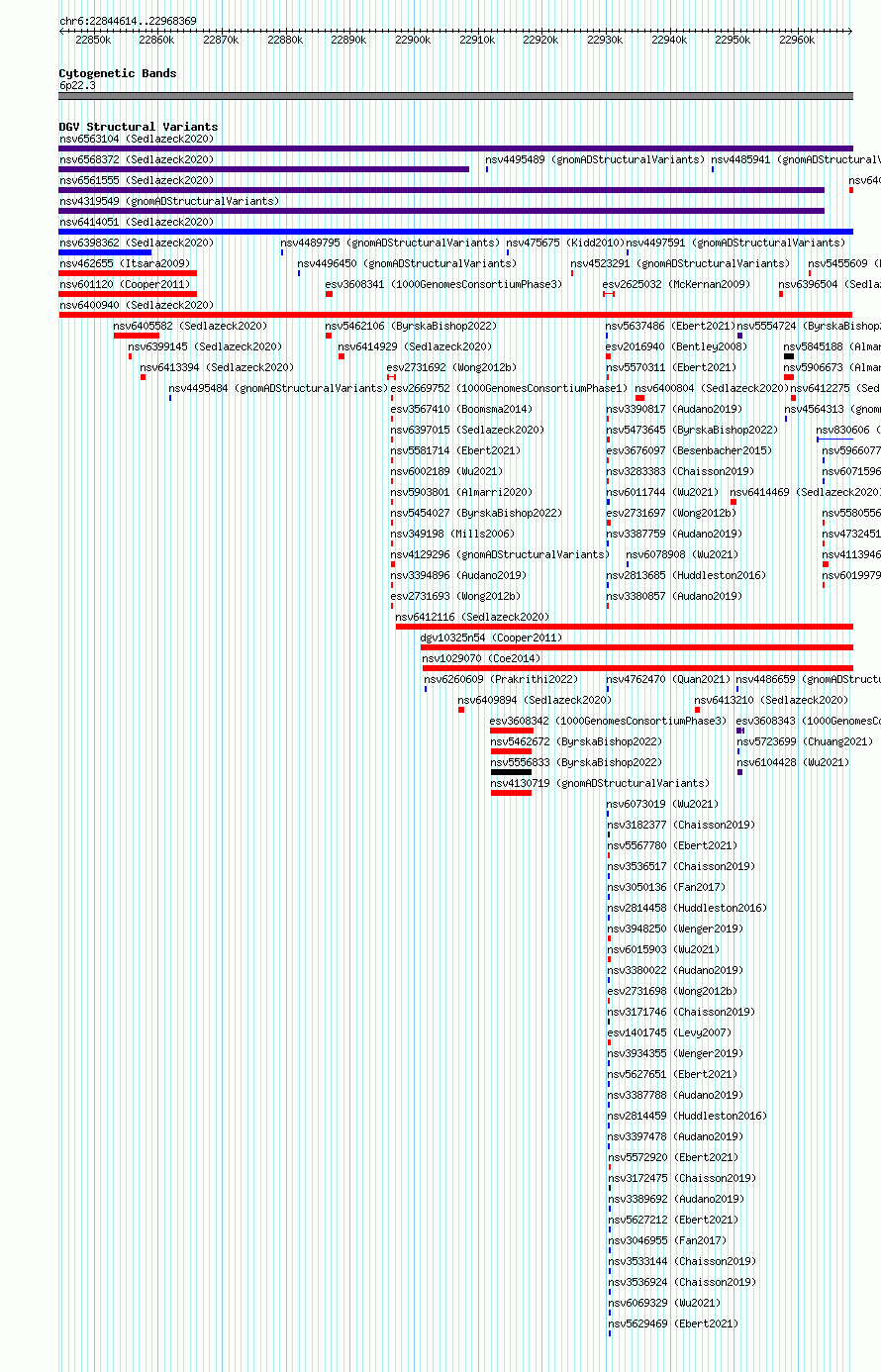
Task: Open nsv5629469 (Ebert2021) entry
Action: 672,1323
